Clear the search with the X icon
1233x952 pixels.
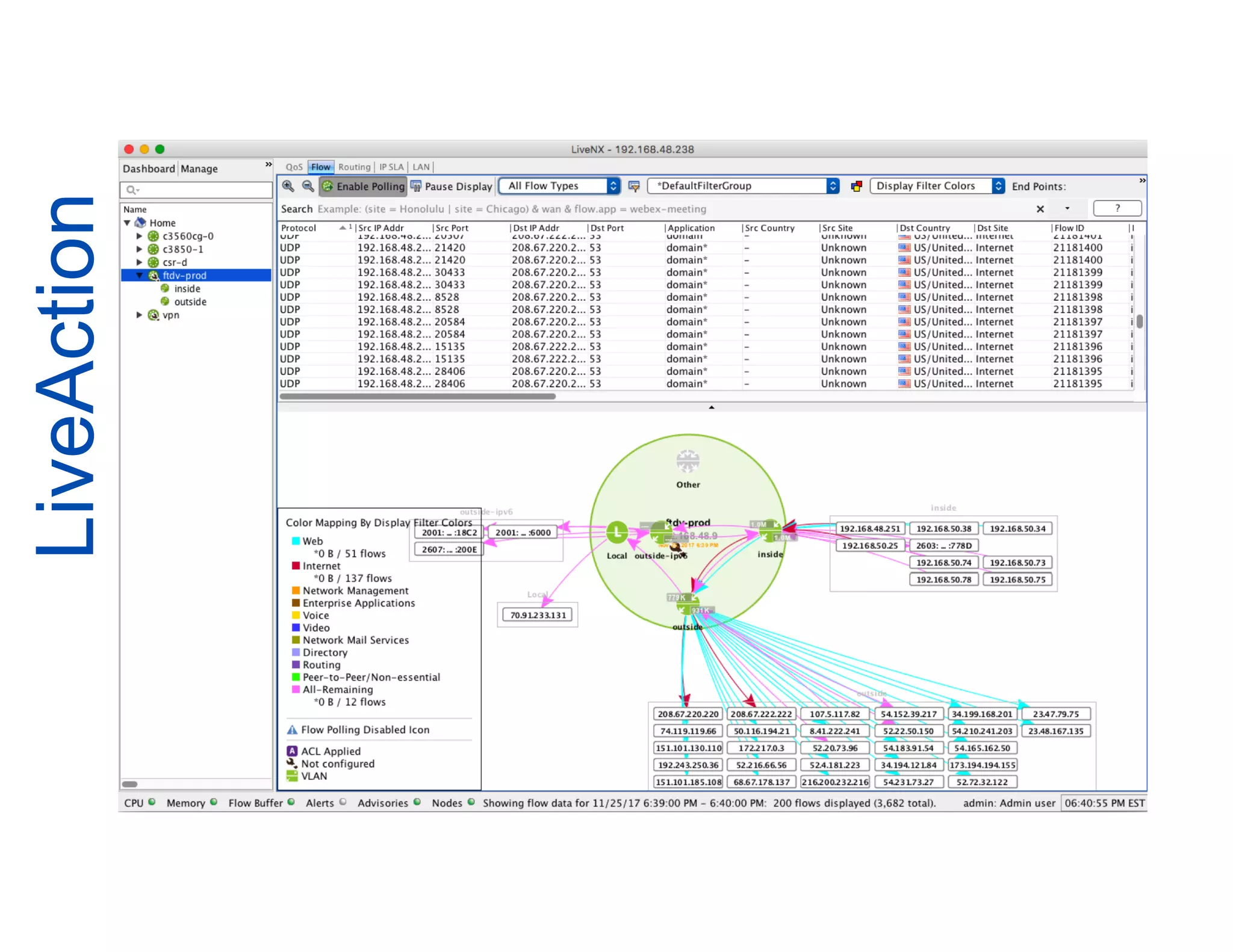pyautogui.click(x=1040, y=209)
